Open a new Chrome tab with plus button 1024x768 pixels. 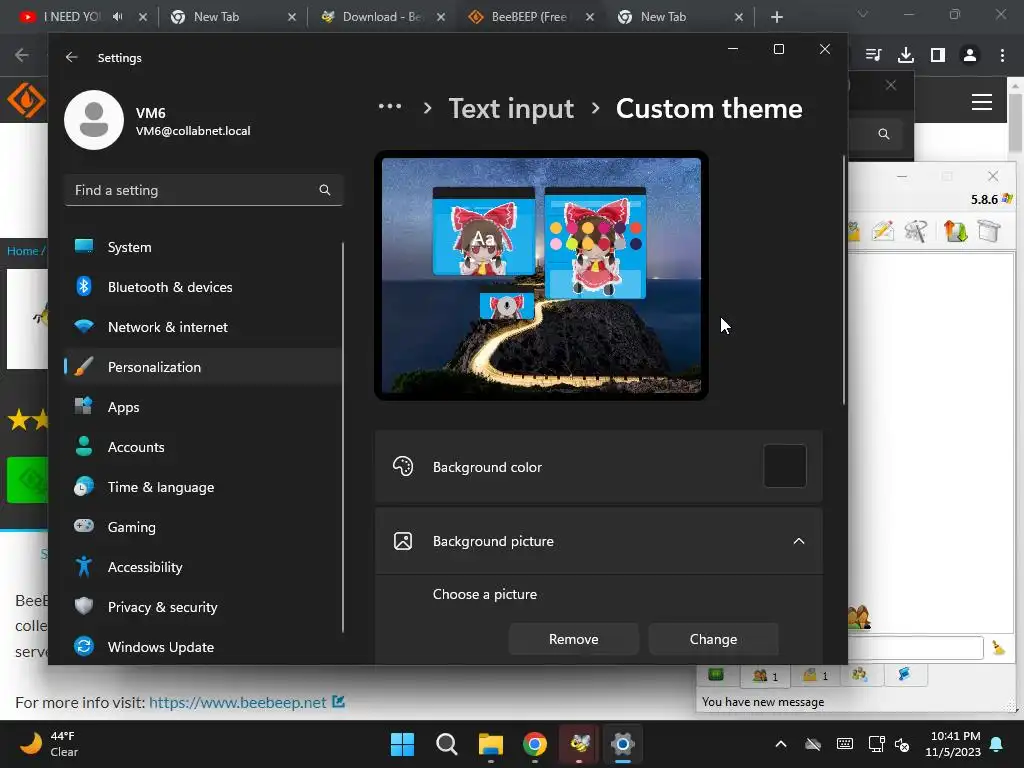click(x=776, y=17)
